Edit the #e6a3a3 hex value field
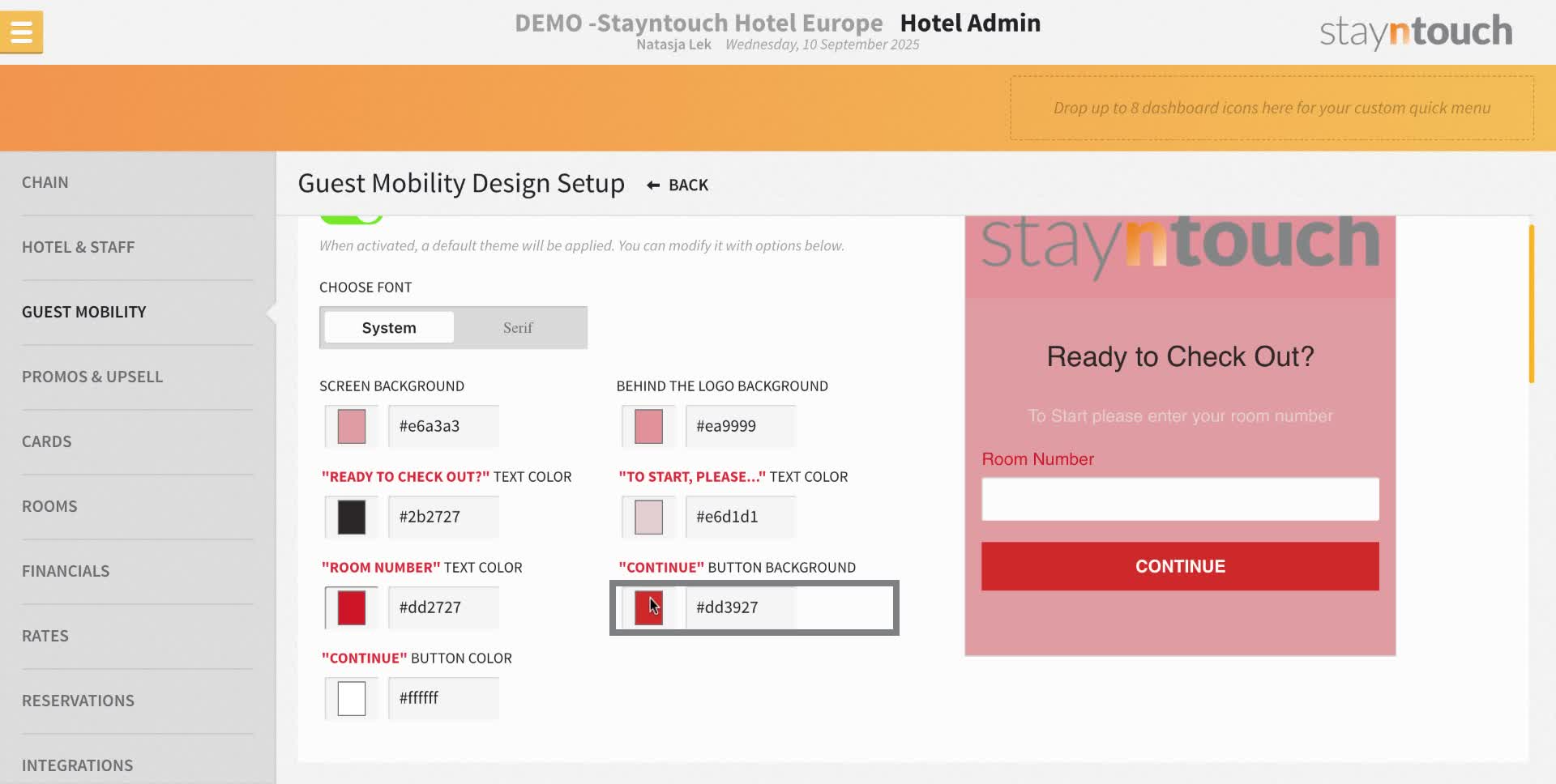Viewport: 1556px width, 784px height. [443, 426]
